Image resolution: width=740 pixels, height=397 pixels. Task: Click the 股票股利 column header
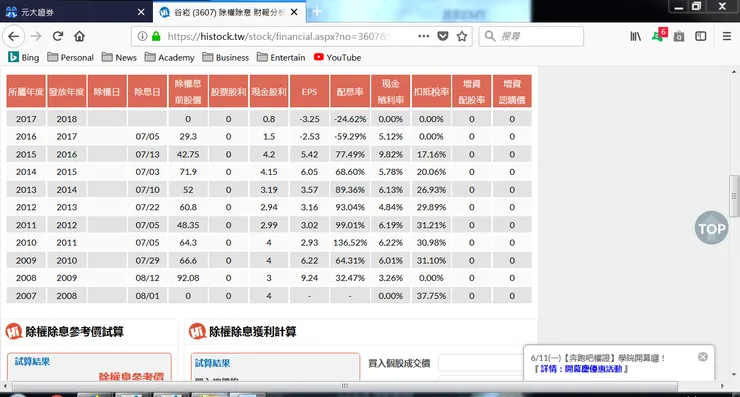228,92
